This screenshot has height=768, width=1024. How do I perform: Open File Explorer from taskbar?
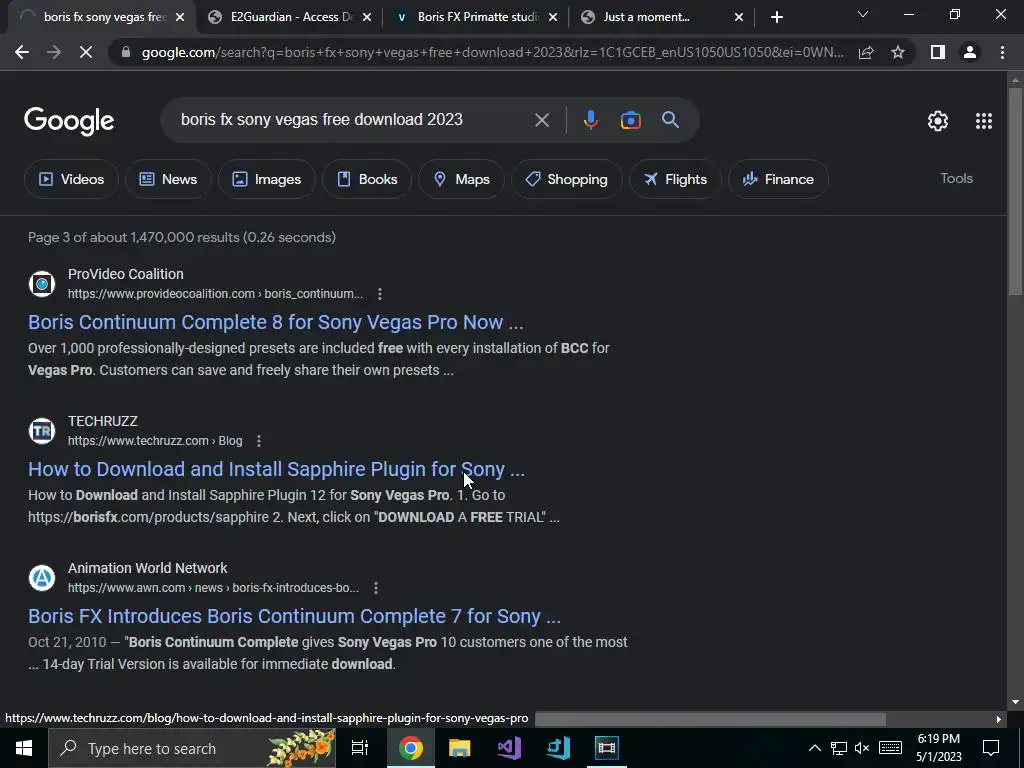click(460, 748)
